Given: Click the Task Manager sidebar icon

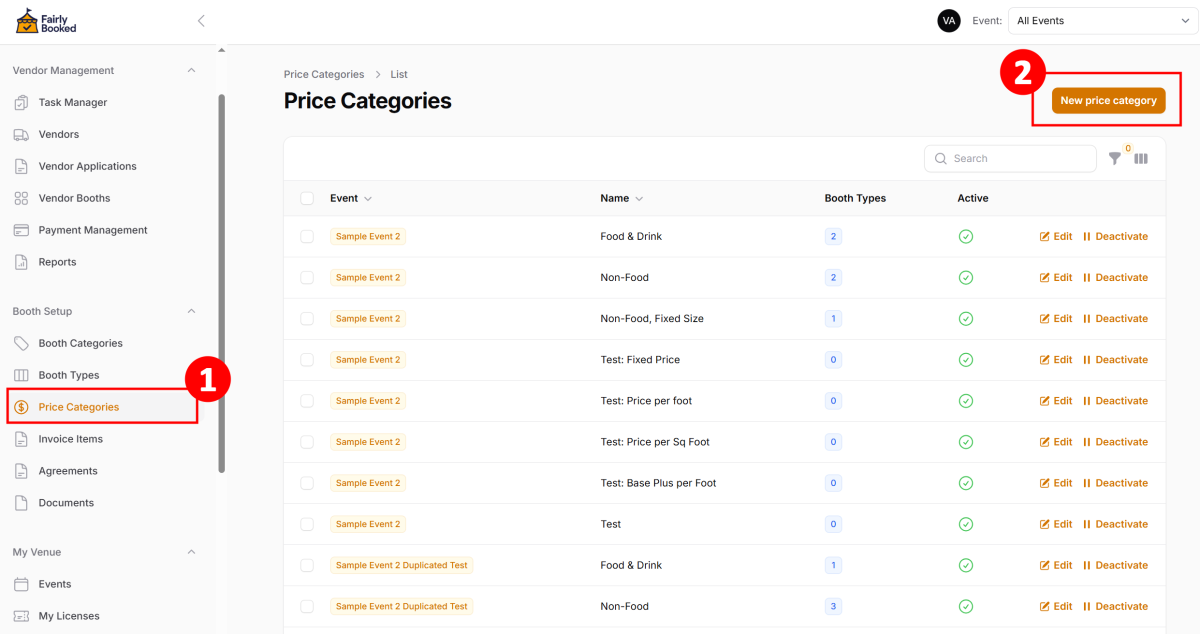Looking at the screenshot, I should (x=21, y=102).
